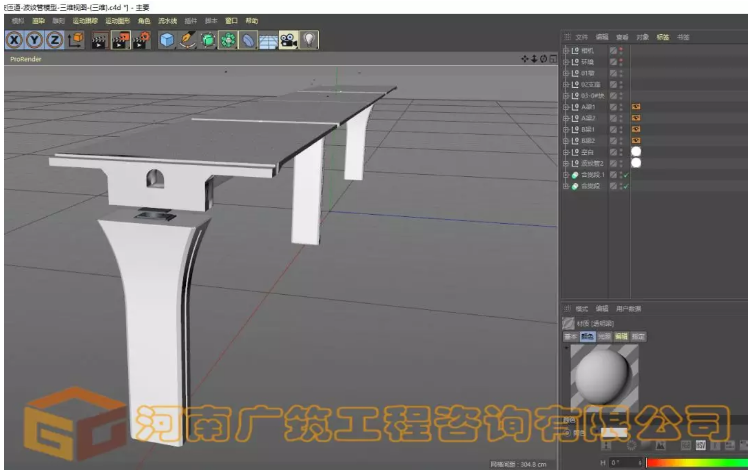The image size is (752, 473).
Task: Click the H hue value field
Action: [x=626, y=463]
